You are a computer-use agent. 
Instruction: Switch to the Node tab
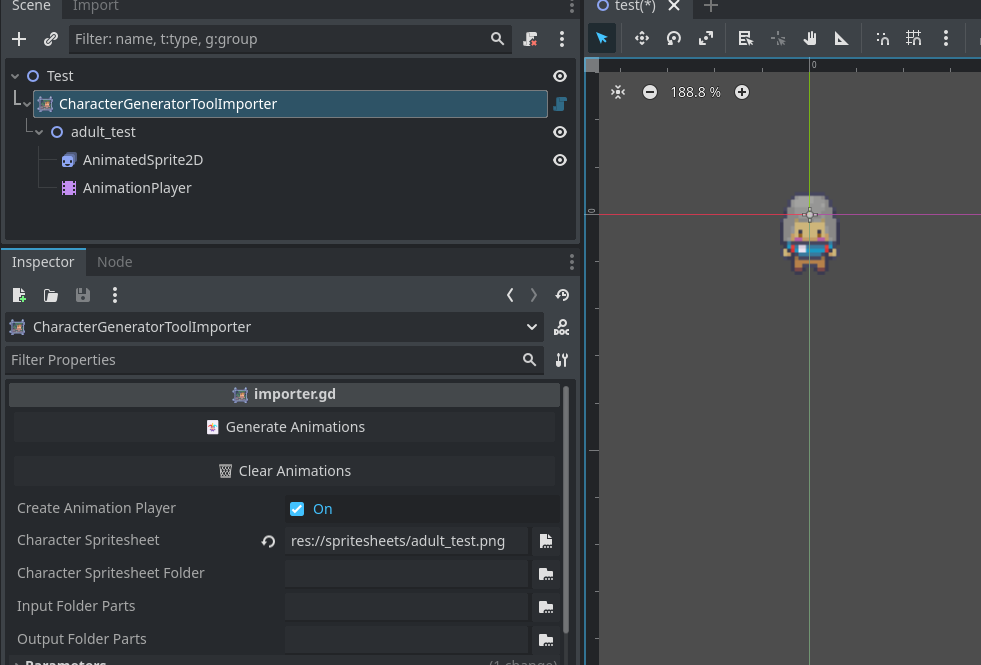pos(114,262)
